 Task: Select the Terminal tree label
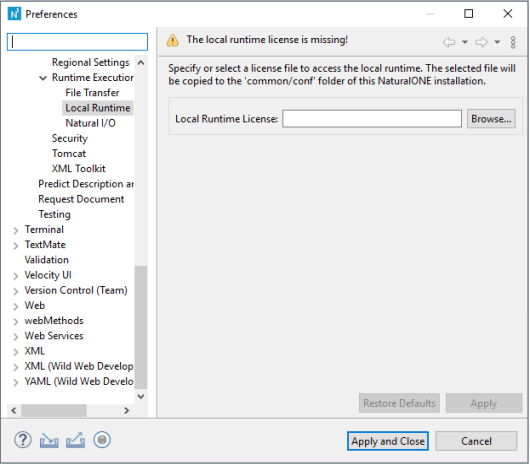tap(44, 229)
